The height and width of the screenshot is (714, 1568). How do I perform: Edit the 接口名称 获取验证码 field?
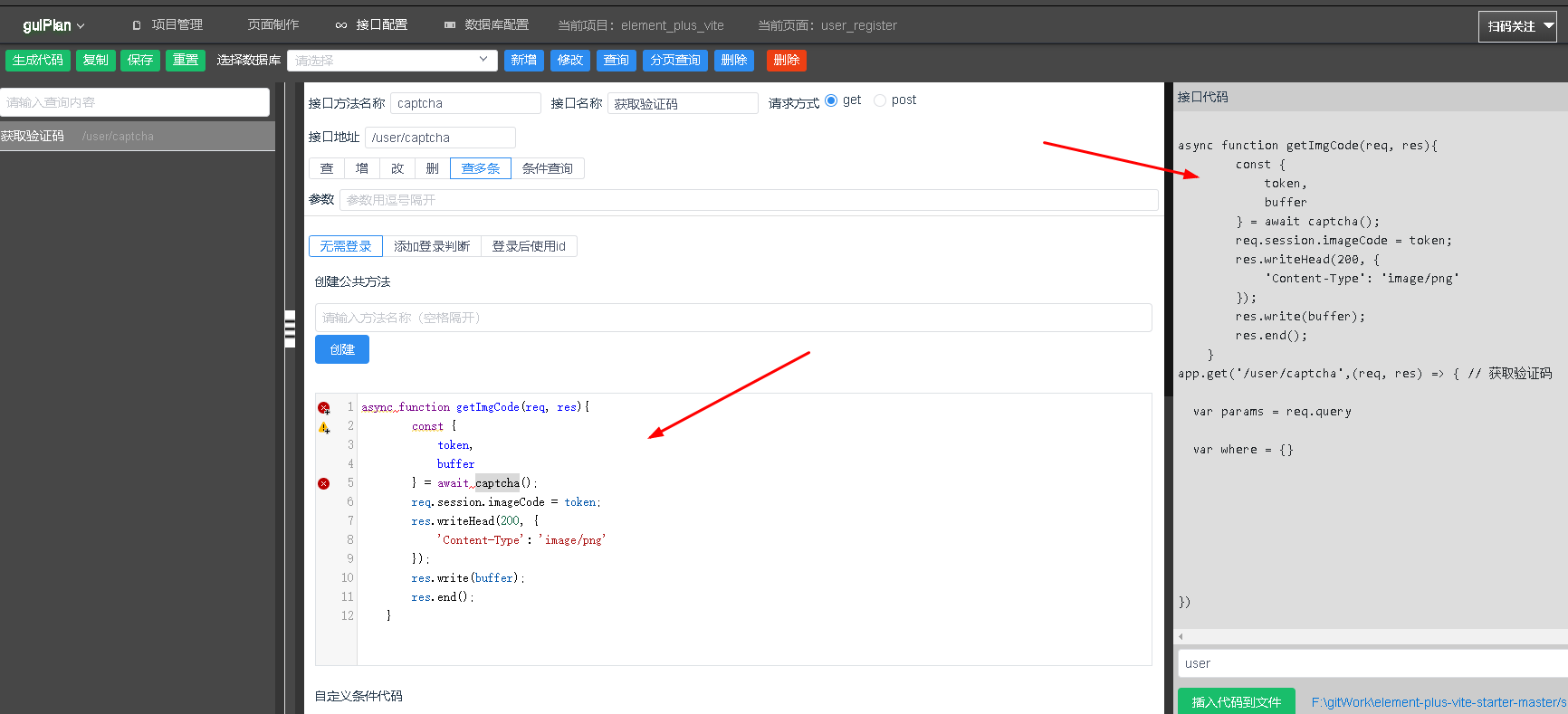coord(683,103)
